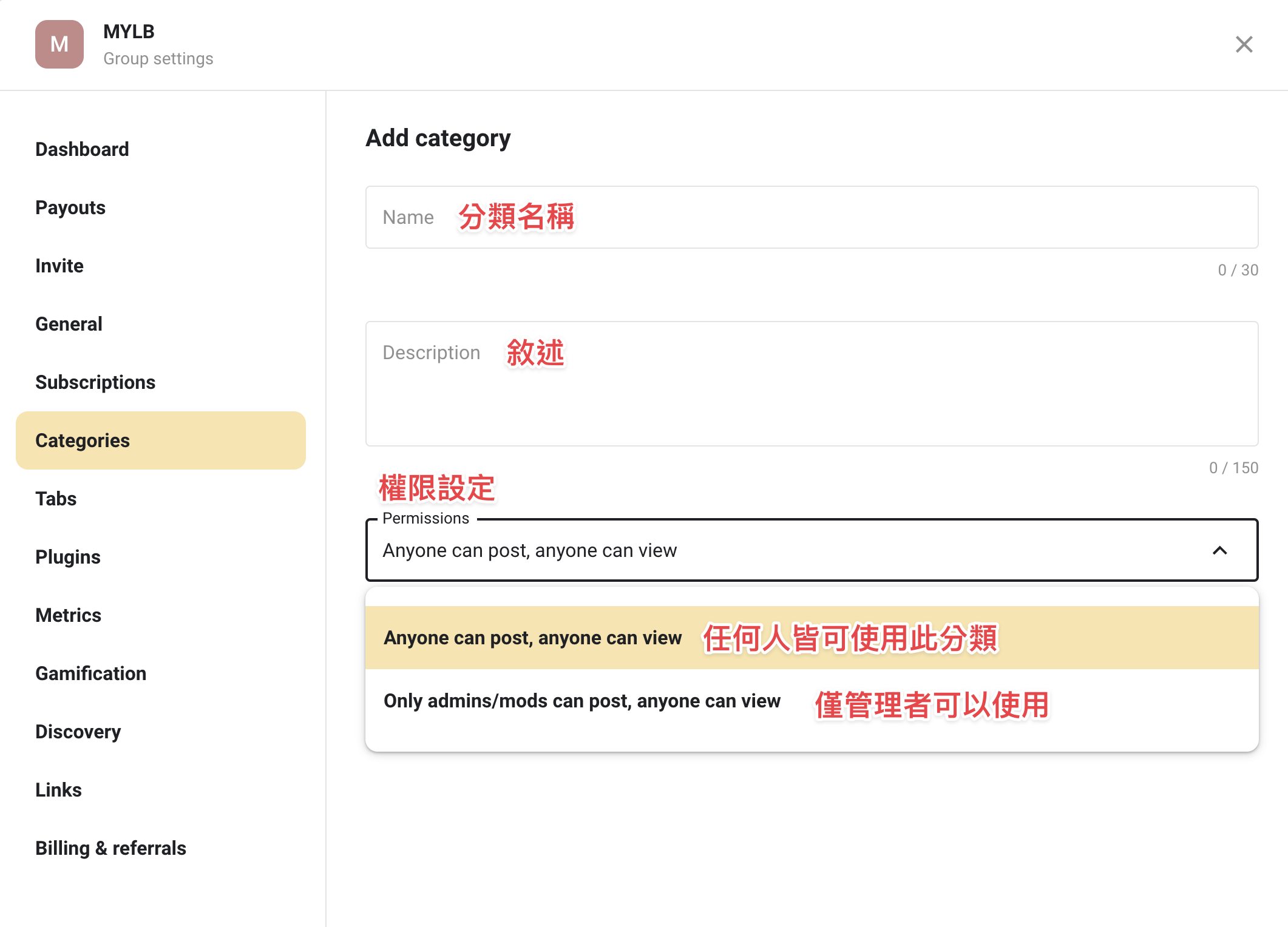Click the MYLB group avatar icon
The height and width of the screenshot is (927, 1288).
(59, 44)
